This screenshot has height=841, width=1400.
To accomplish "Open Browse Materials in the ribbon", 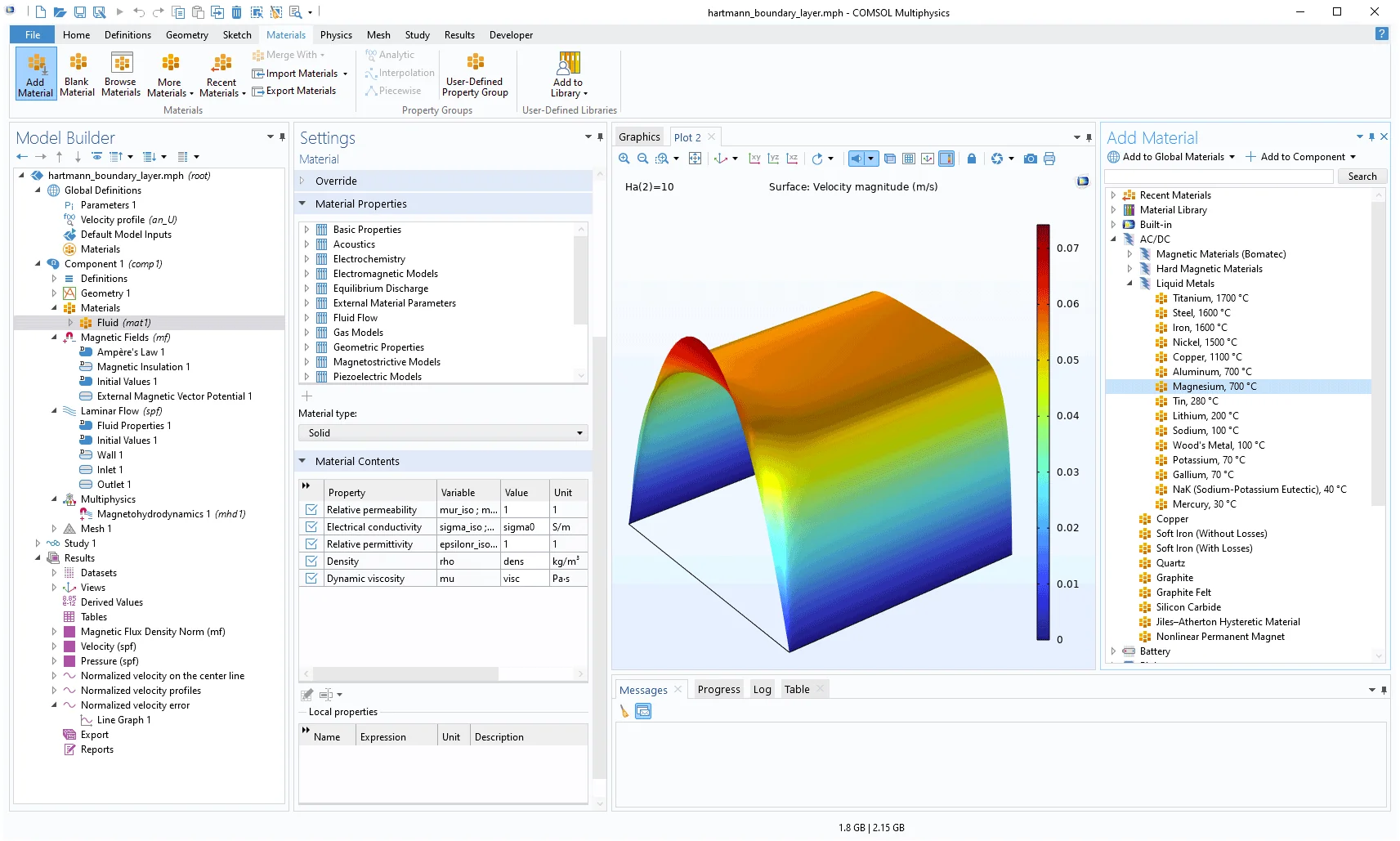I will (x=121, y=73).
